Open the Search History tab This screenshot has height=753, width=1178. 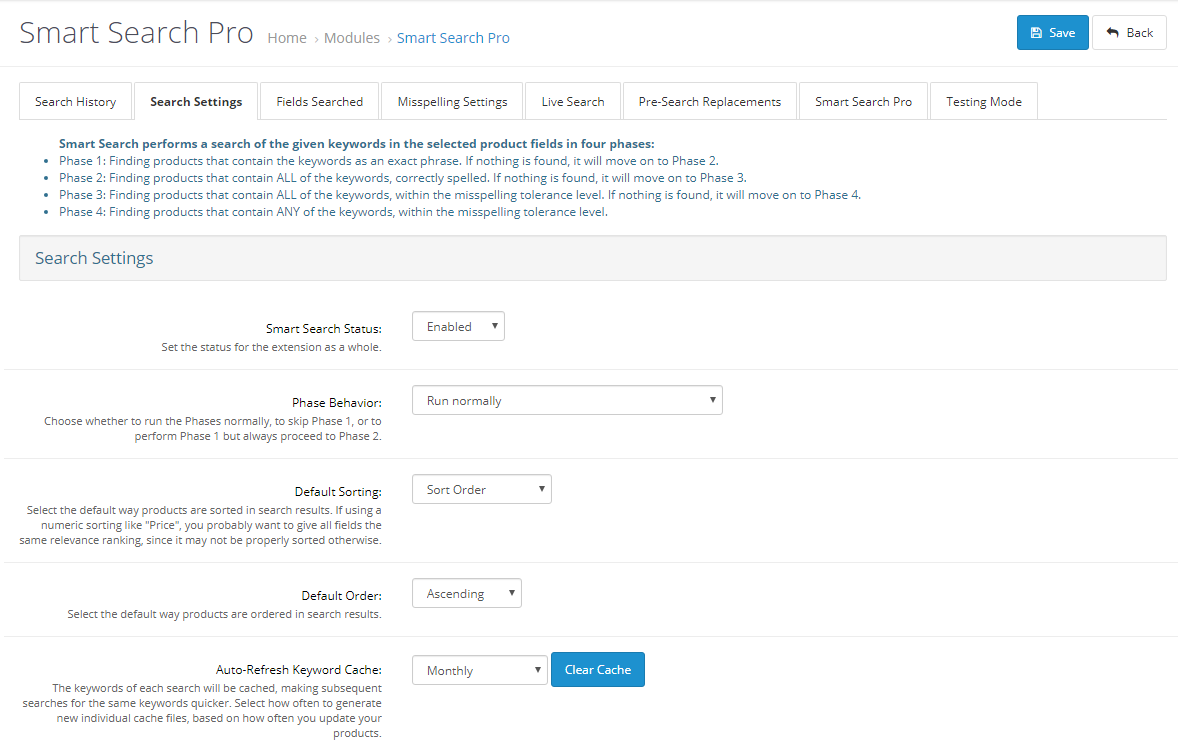click(x=75, y=101)
